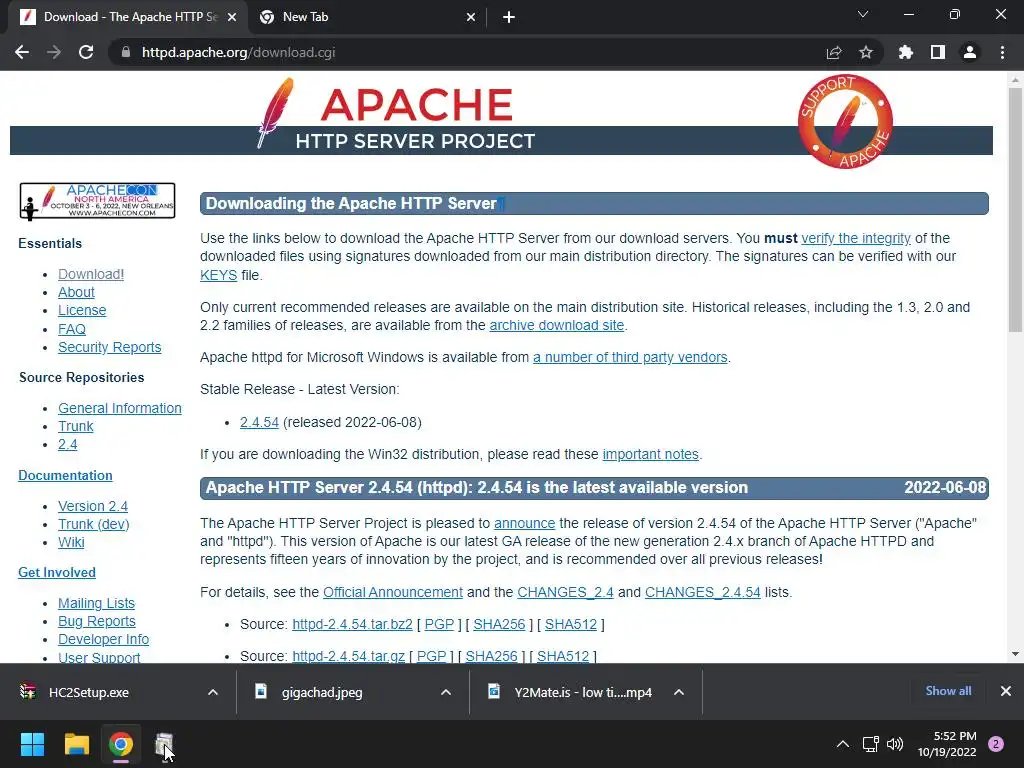Open the announce link
The image size is (1024, 768).
click(x=524, y=523)
